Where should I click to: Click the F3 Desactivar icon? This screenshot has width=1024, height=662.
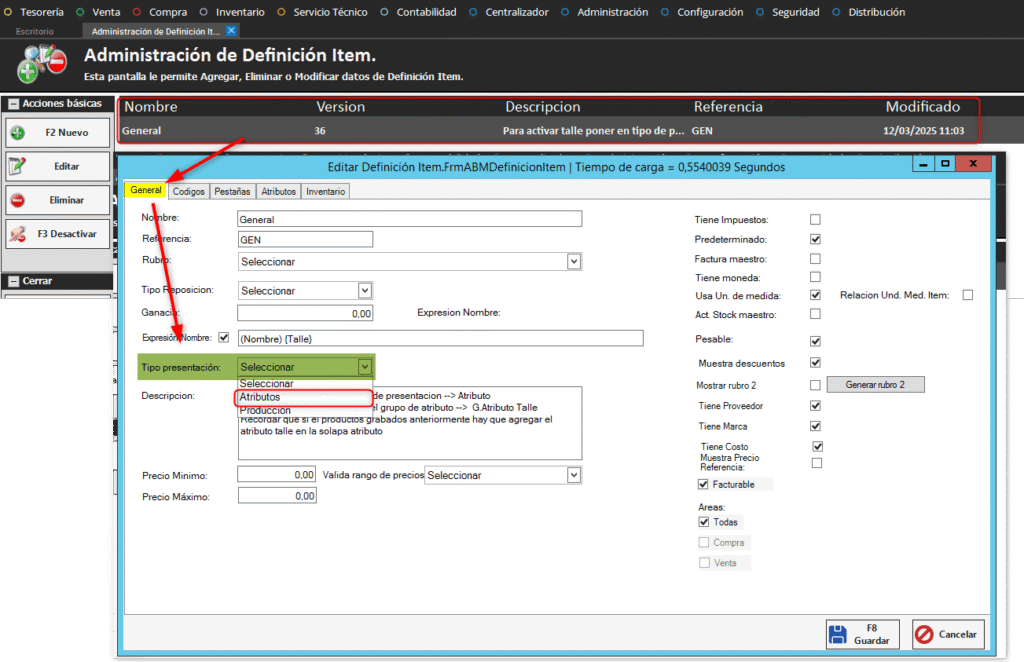18,234
